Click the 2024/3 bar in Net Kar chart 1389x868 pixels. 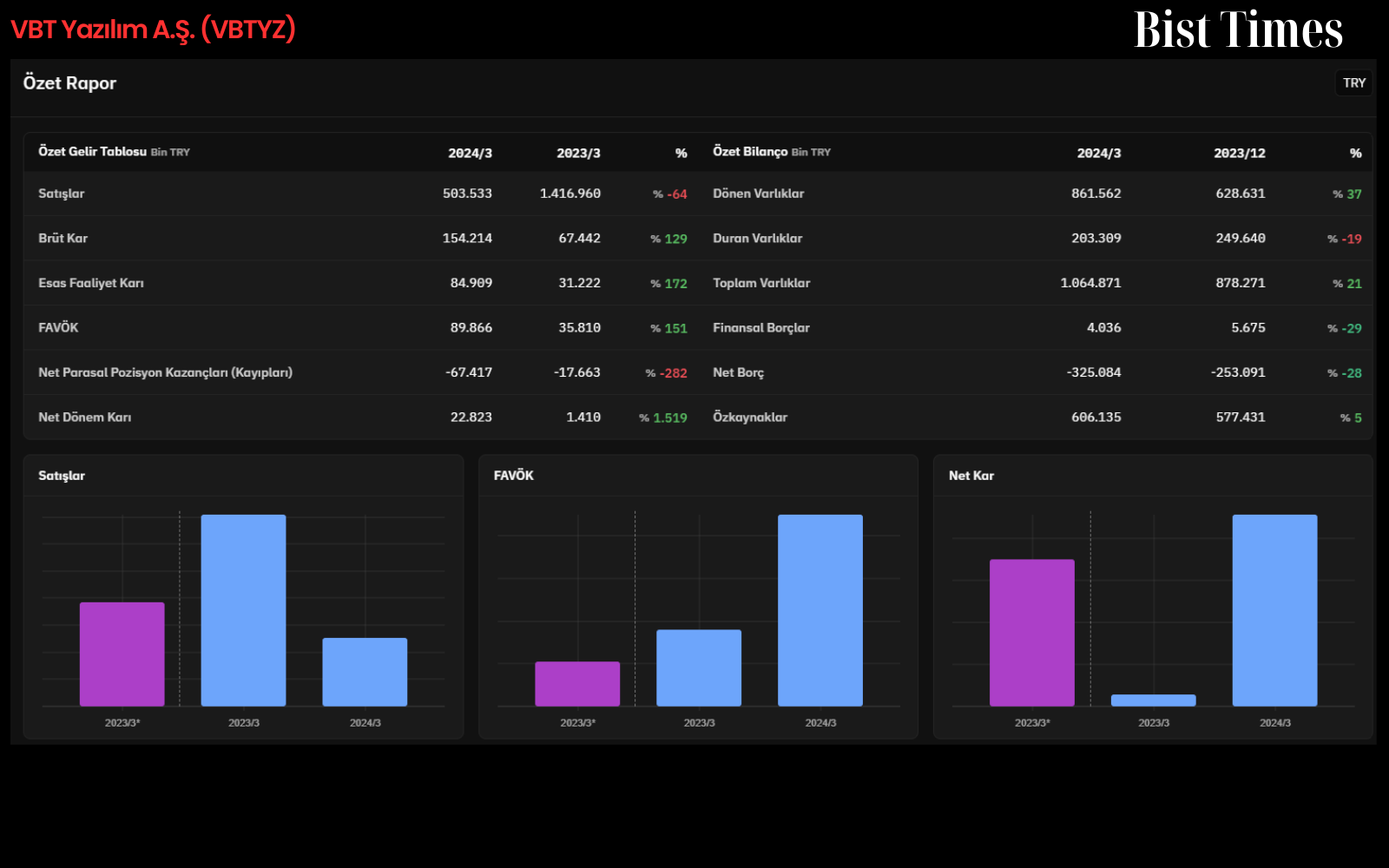[1275, 610]
